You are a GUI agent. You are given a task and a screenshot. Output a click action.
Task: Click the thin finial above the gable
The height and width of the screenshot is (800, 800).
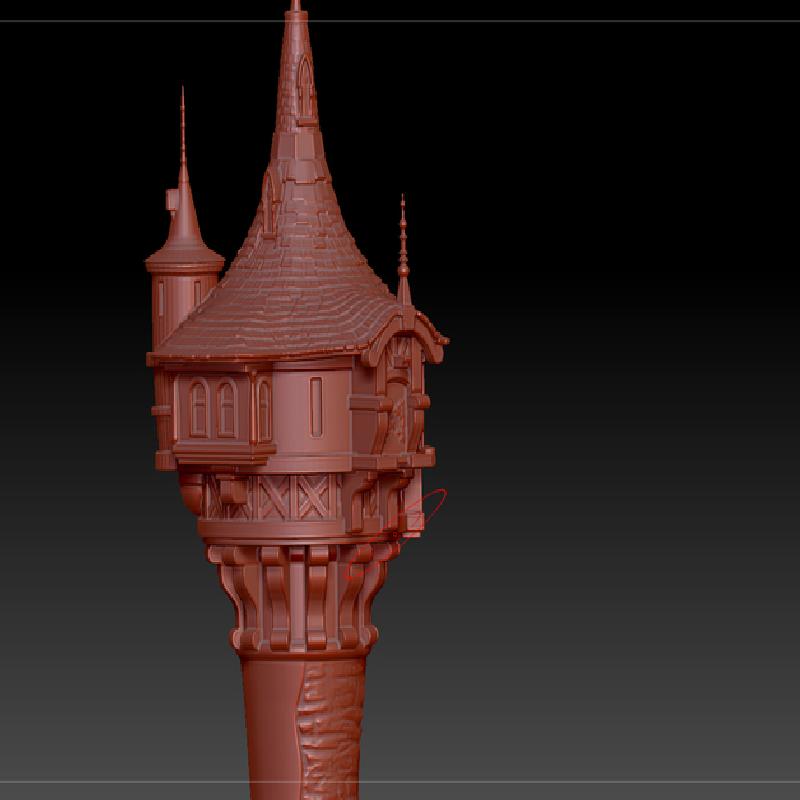403,250
